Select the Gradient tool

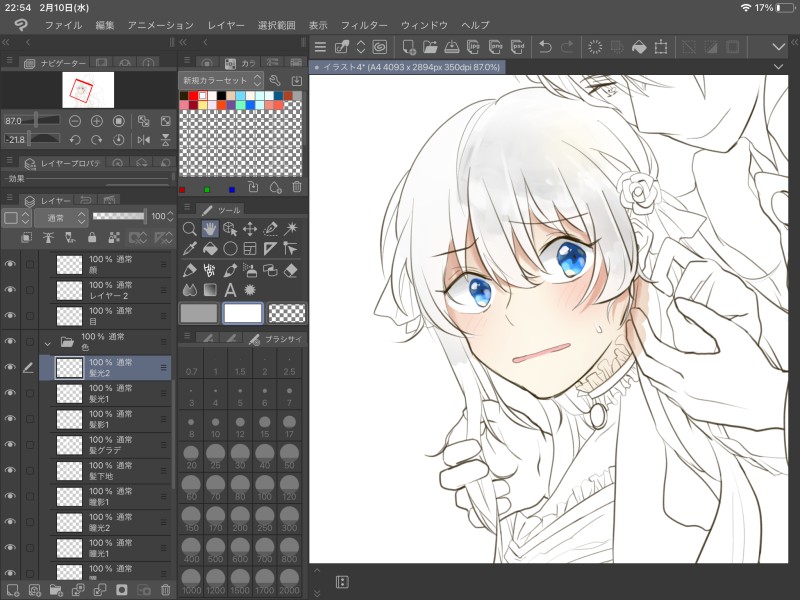(210, 290)
